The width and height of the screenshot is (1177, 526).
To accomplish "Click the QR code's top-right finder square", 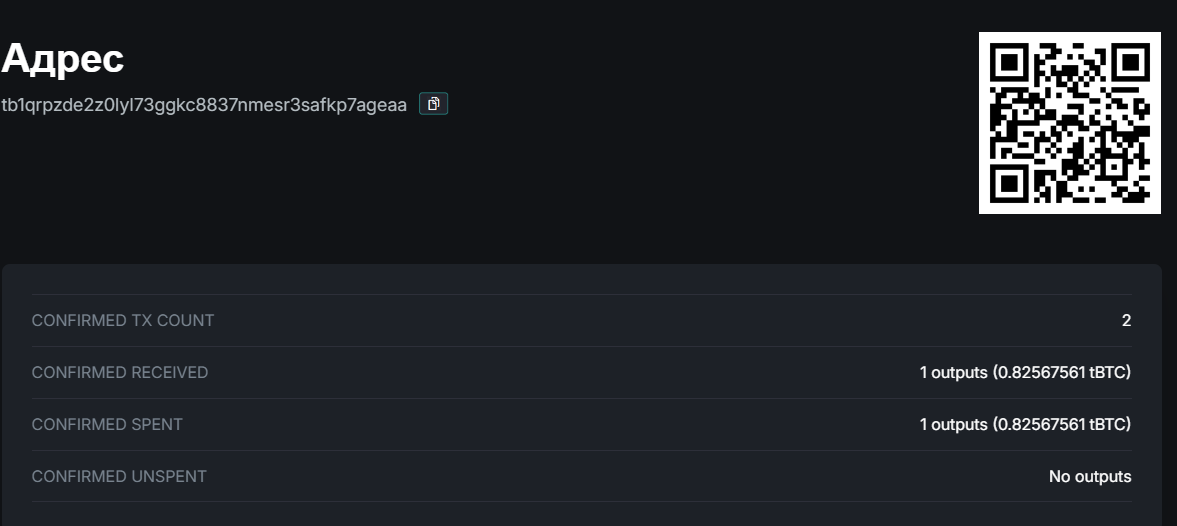I will tap(1131, 62).
